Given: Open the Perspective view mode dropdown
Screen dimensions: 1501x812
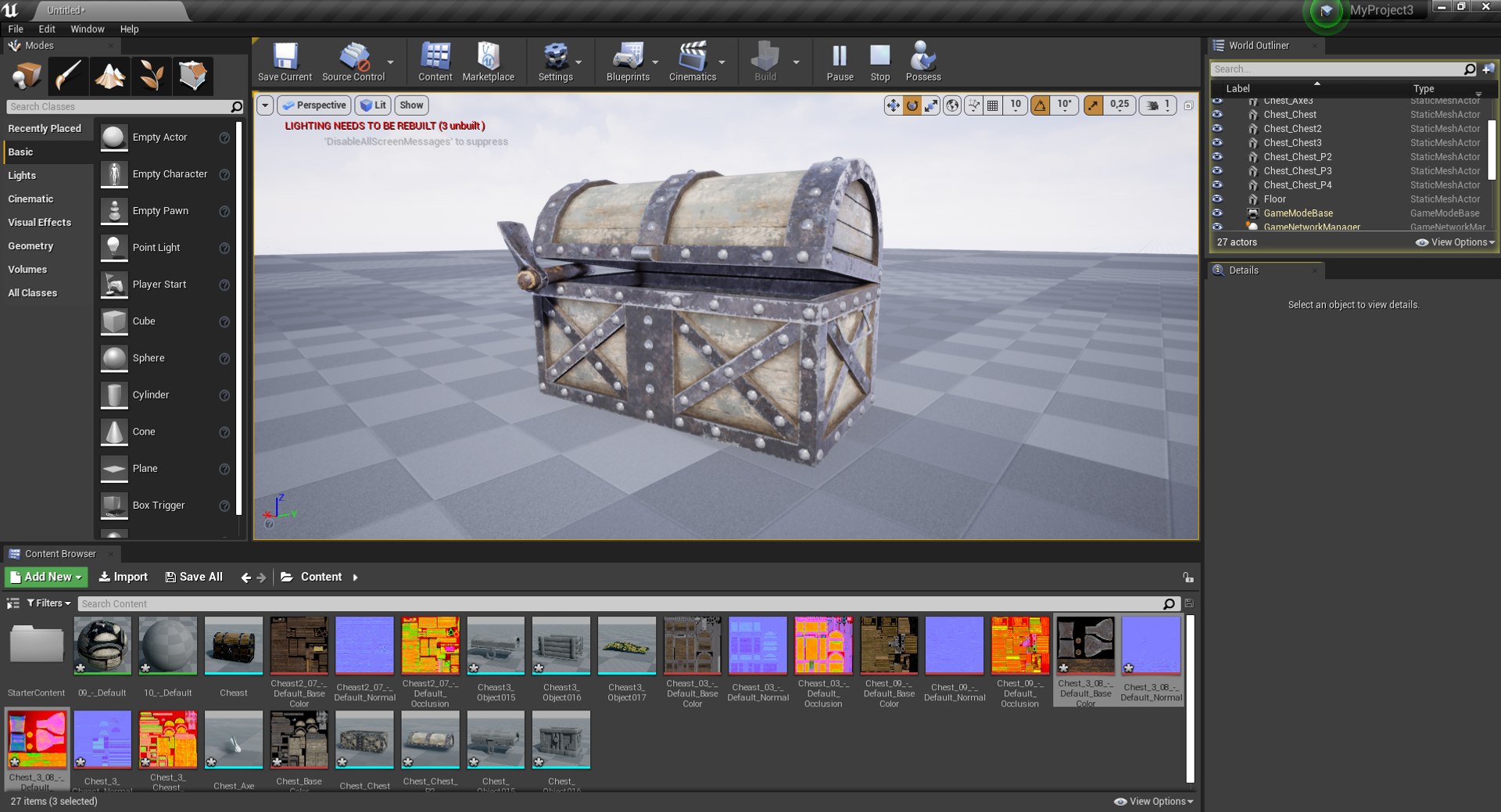Looking at the screenshot, I should (x=313, y=105).
